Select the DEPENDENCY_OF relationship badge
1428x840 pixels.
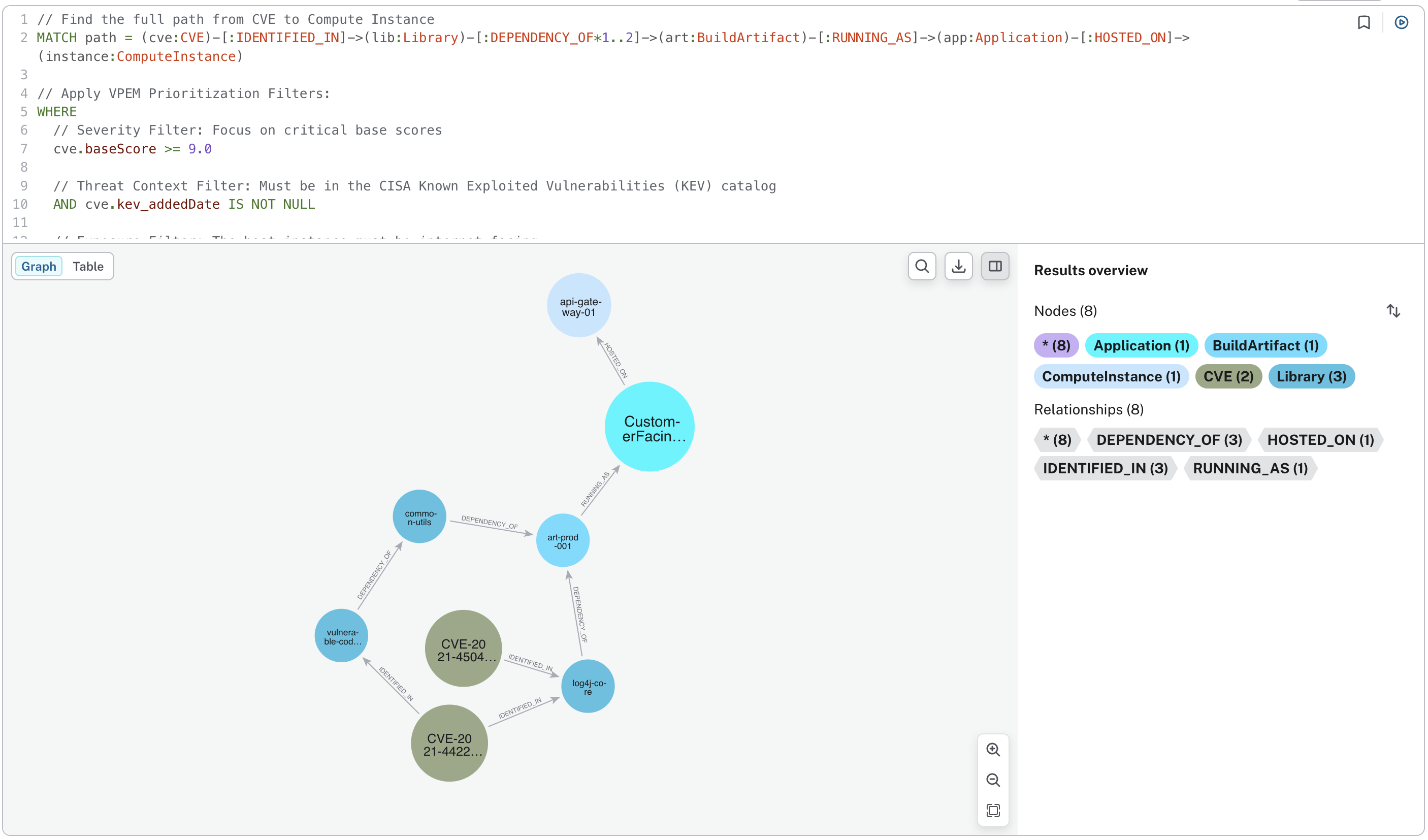[1169, 439]
